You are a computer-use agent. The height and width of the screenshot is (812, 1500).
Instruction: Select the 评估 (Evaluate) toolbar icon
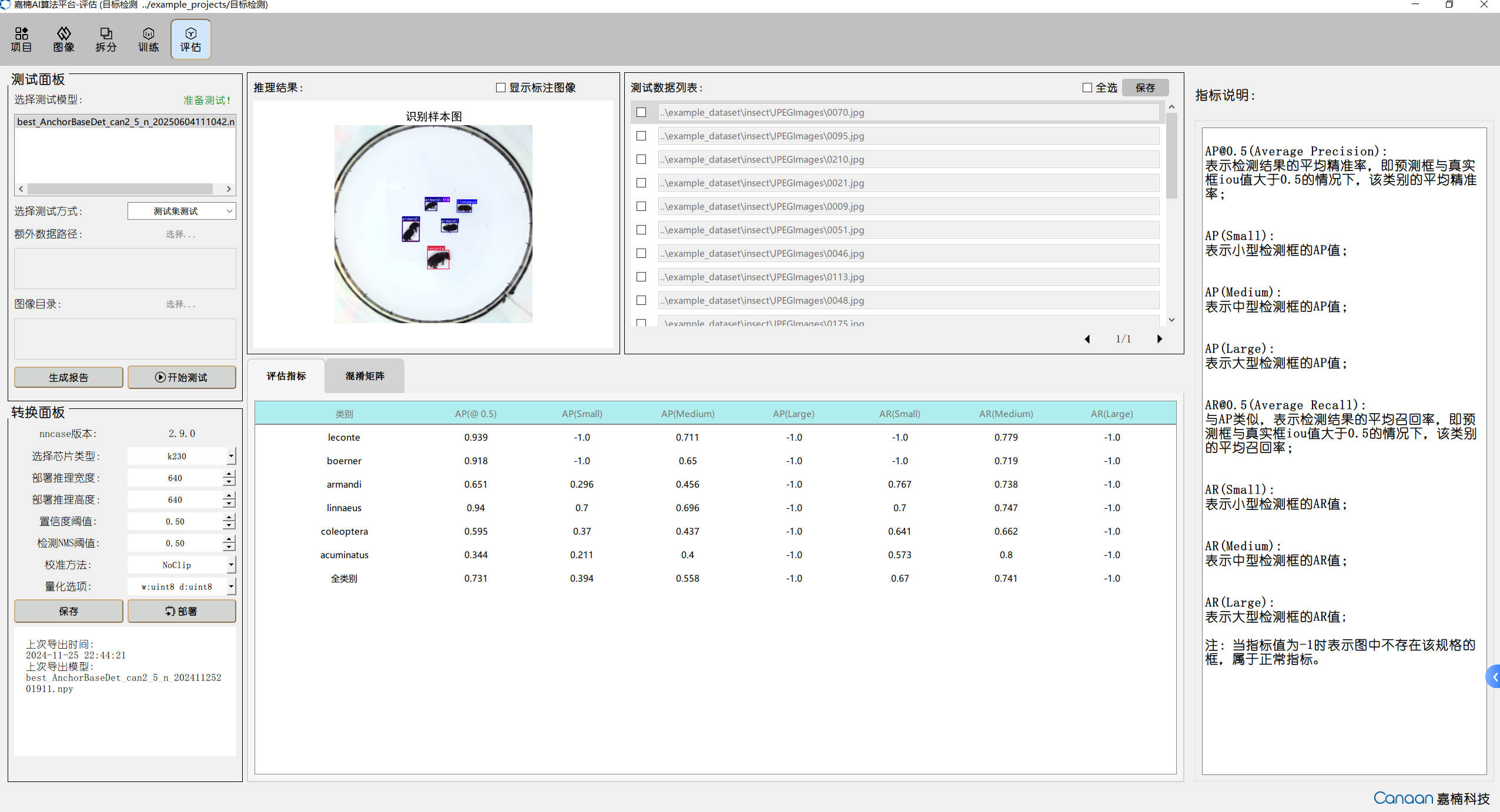click(190, 39)
